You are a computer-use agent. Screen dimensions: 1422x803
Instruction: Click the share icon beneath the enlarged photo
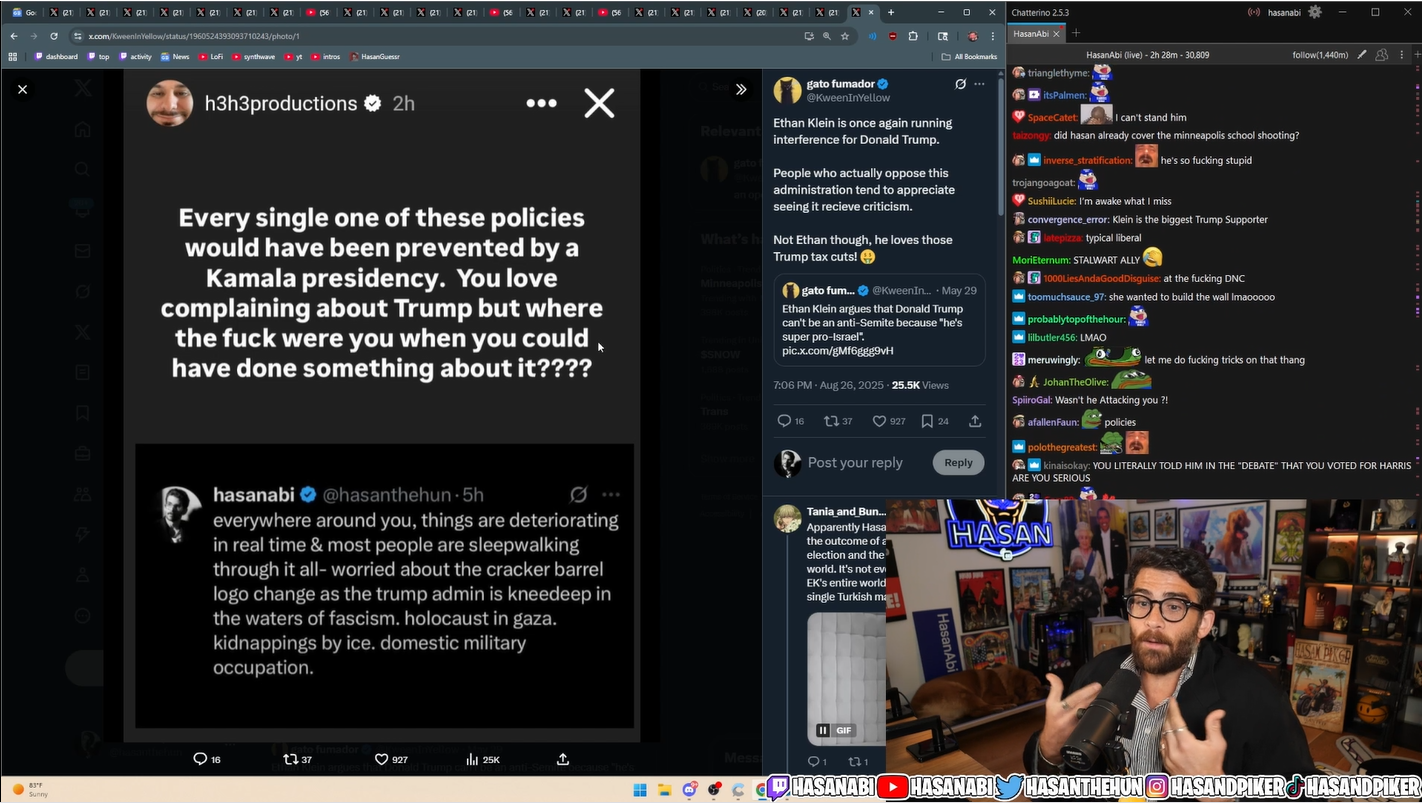[x=563, y=759]
